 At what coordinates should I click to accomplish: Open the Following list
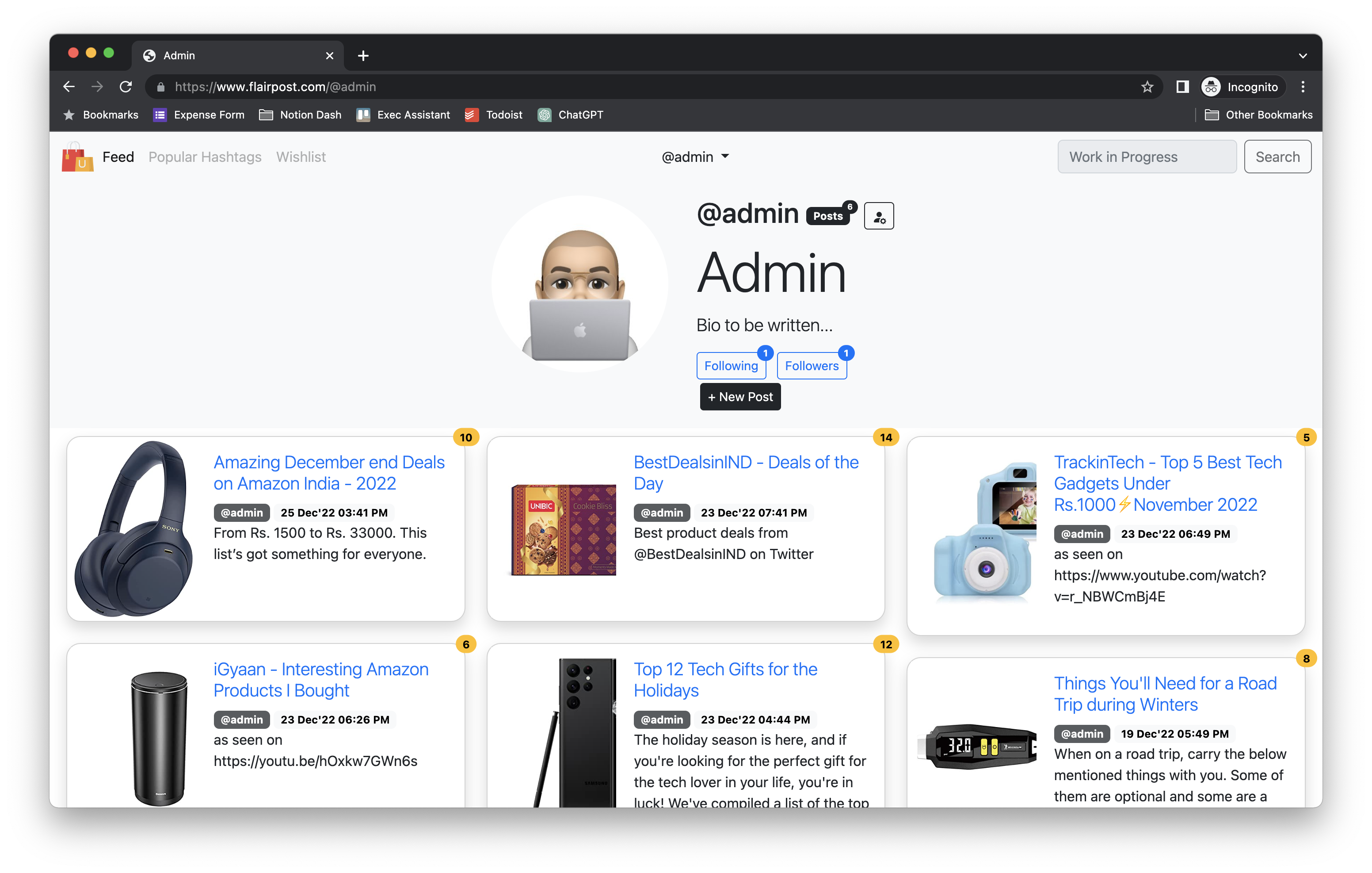731,365
